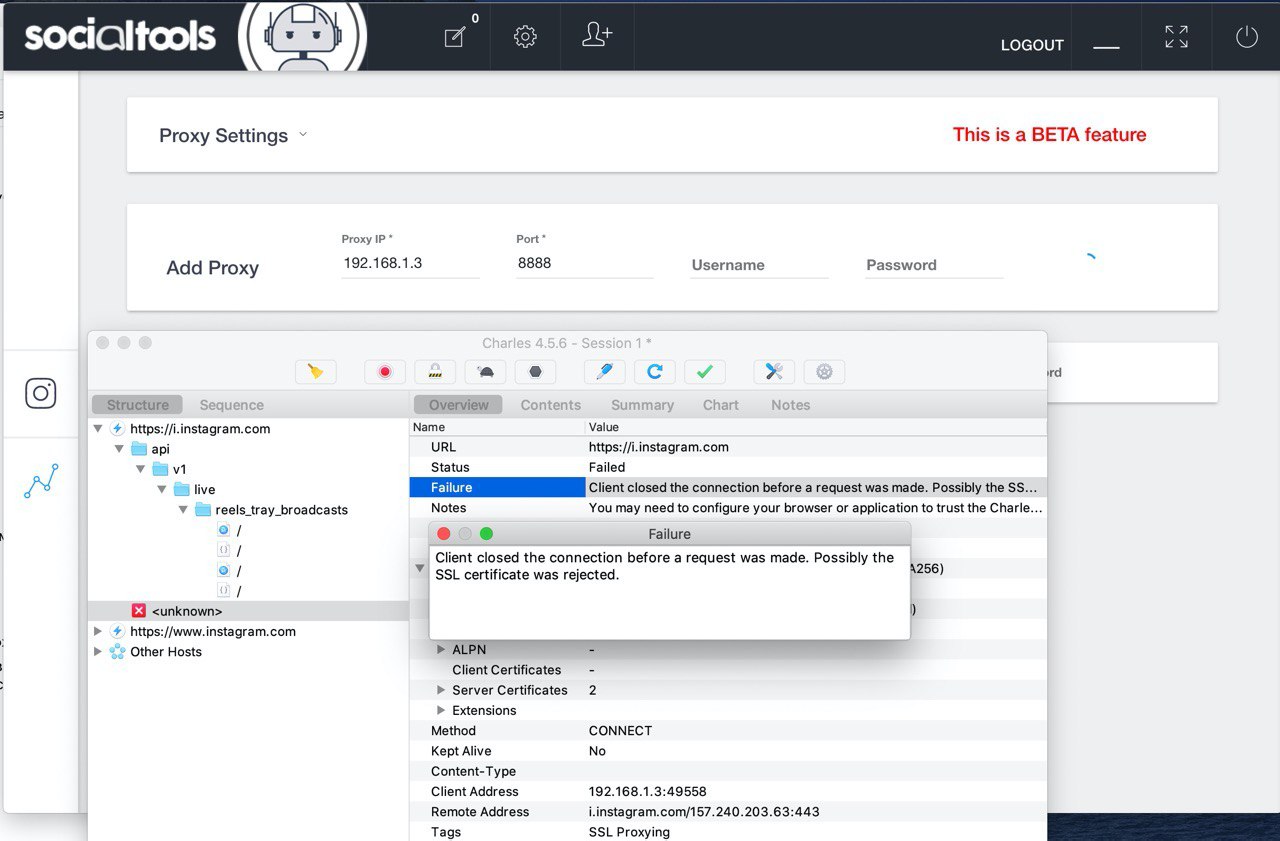
Task: Open the Summary tab
Action: (x=642, y=405)
